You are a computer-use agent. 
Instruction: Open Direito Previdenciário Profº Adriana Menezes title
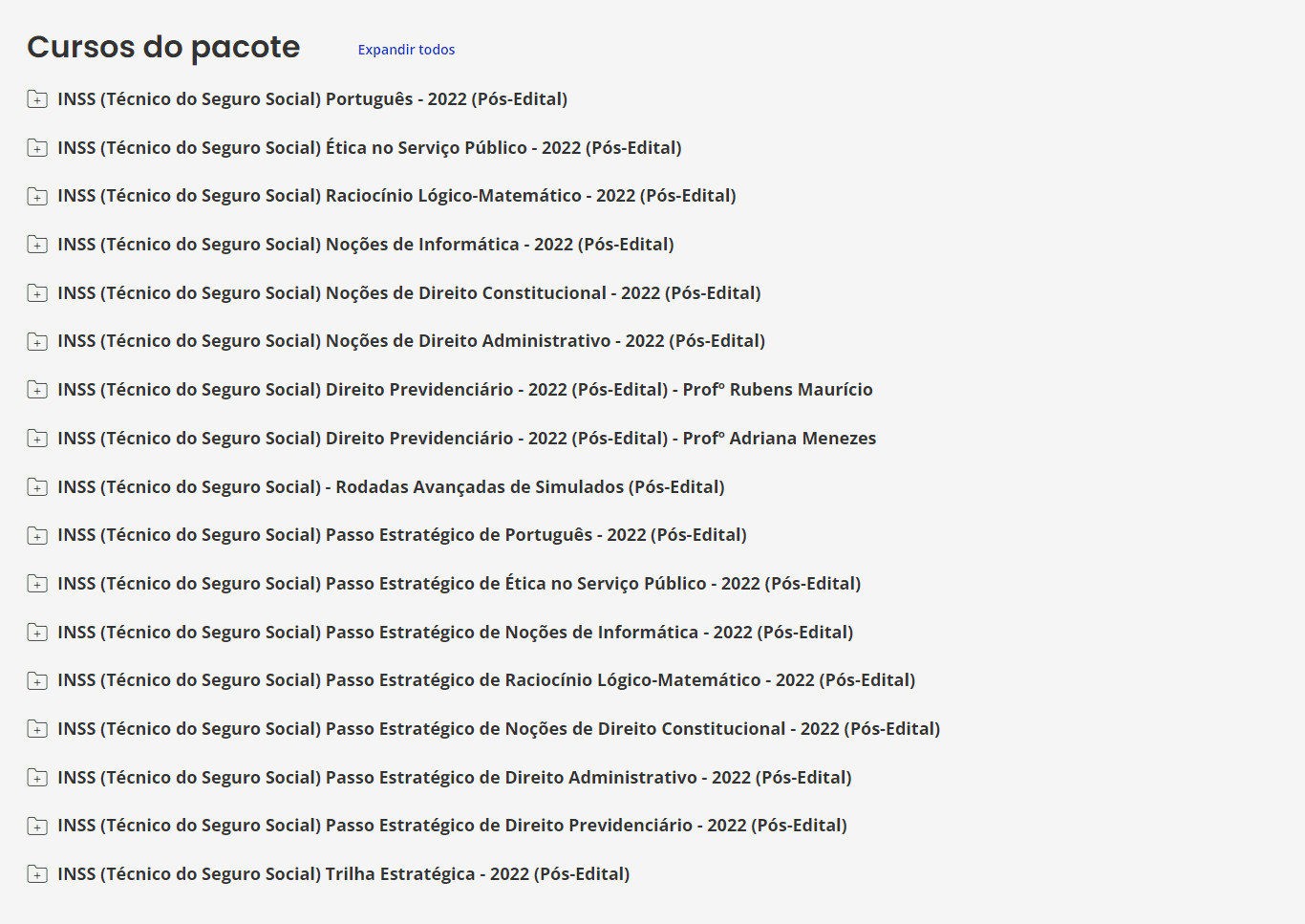pos(467,439)
